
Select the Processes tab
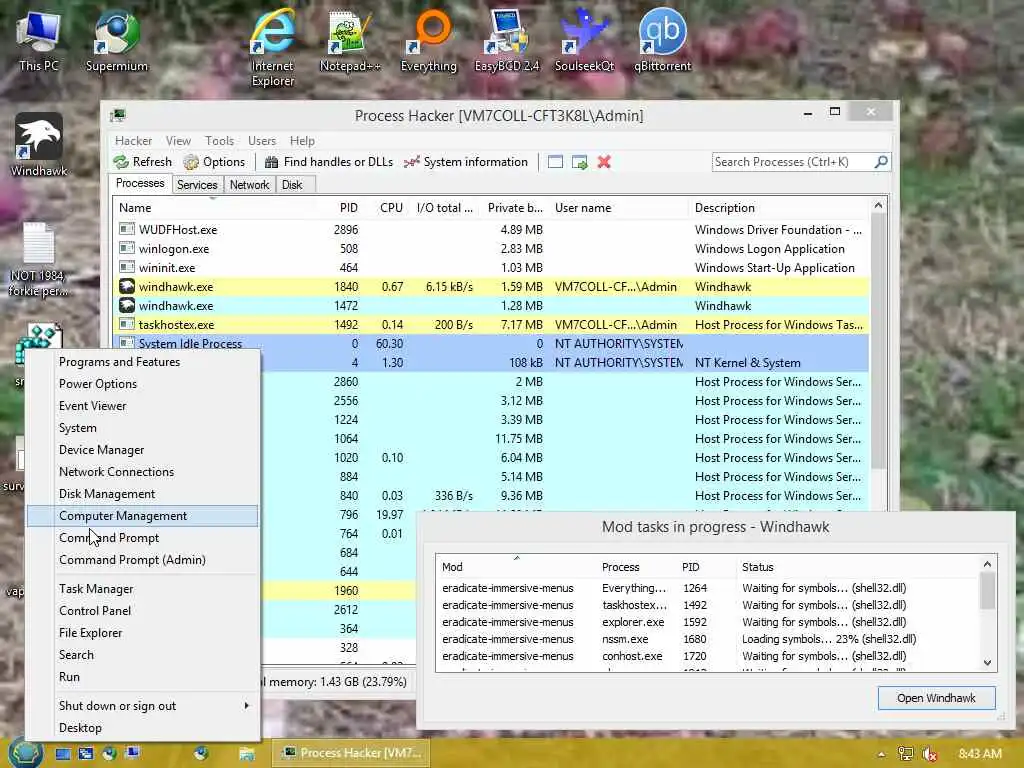(x=140, y=184)
